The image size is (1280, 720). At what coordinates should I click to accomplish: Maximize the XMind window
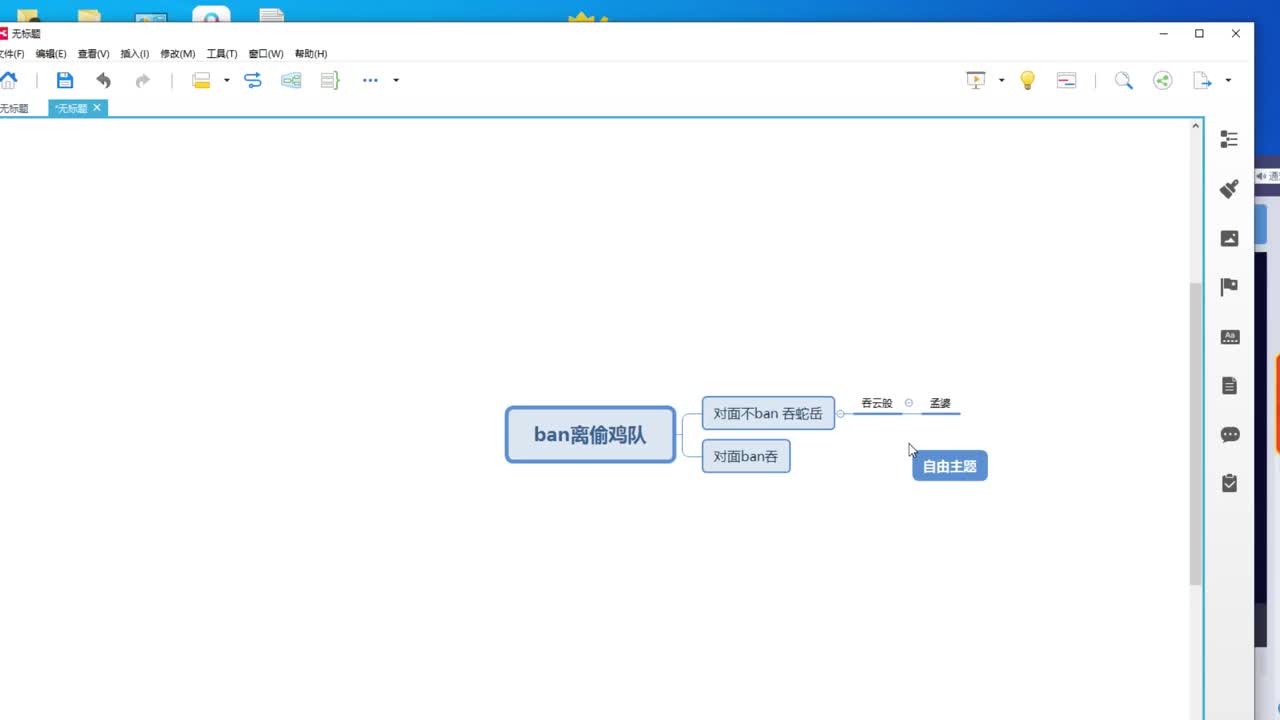[1199, 34]
